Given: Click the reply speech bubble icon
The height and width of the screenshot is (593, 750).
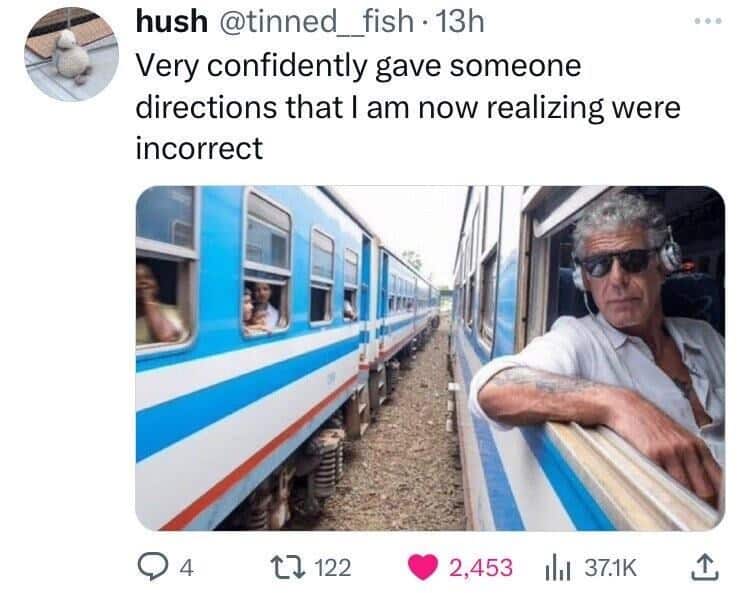Looking at the screenshot, I should [151, 567].
